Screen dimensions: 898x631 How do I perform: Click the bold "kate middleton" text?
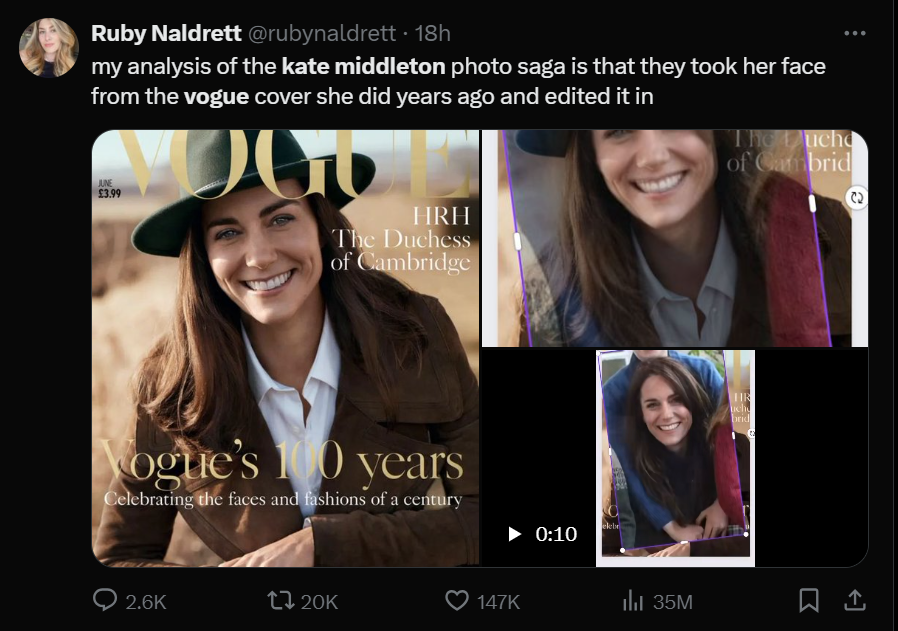pyautogui.click(x=363, y=68)
